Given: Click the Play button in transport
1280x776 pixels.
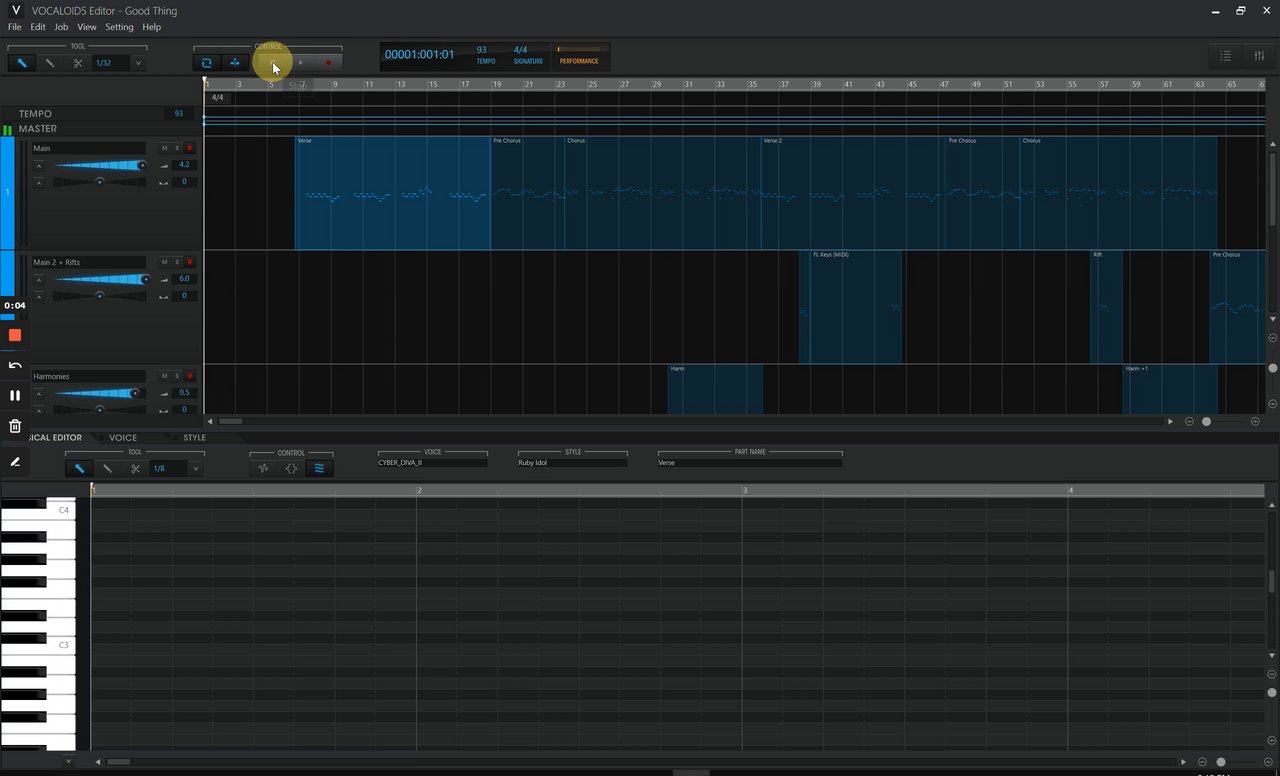Looking at the screenshot, I should click(x=301, y=63).
